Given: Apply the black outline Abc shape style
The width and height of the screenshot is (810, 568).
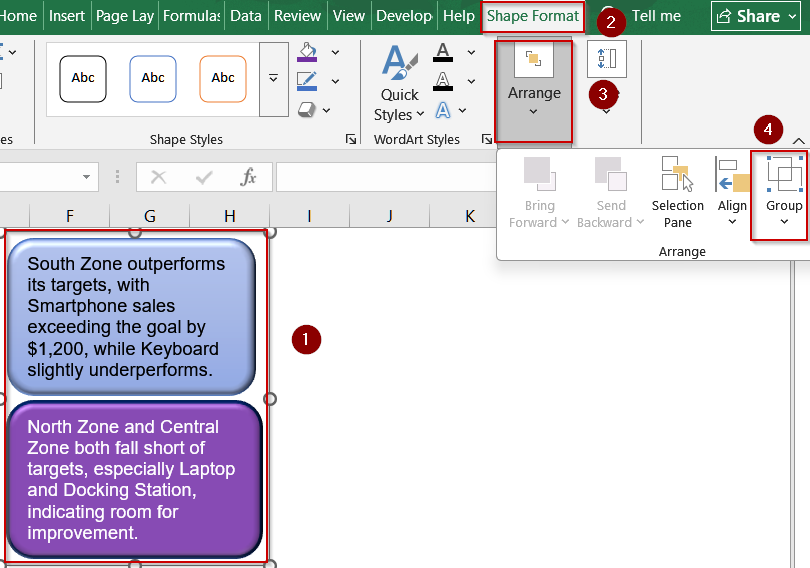Looking at the screenshot, I should click(x=83, y=78).
